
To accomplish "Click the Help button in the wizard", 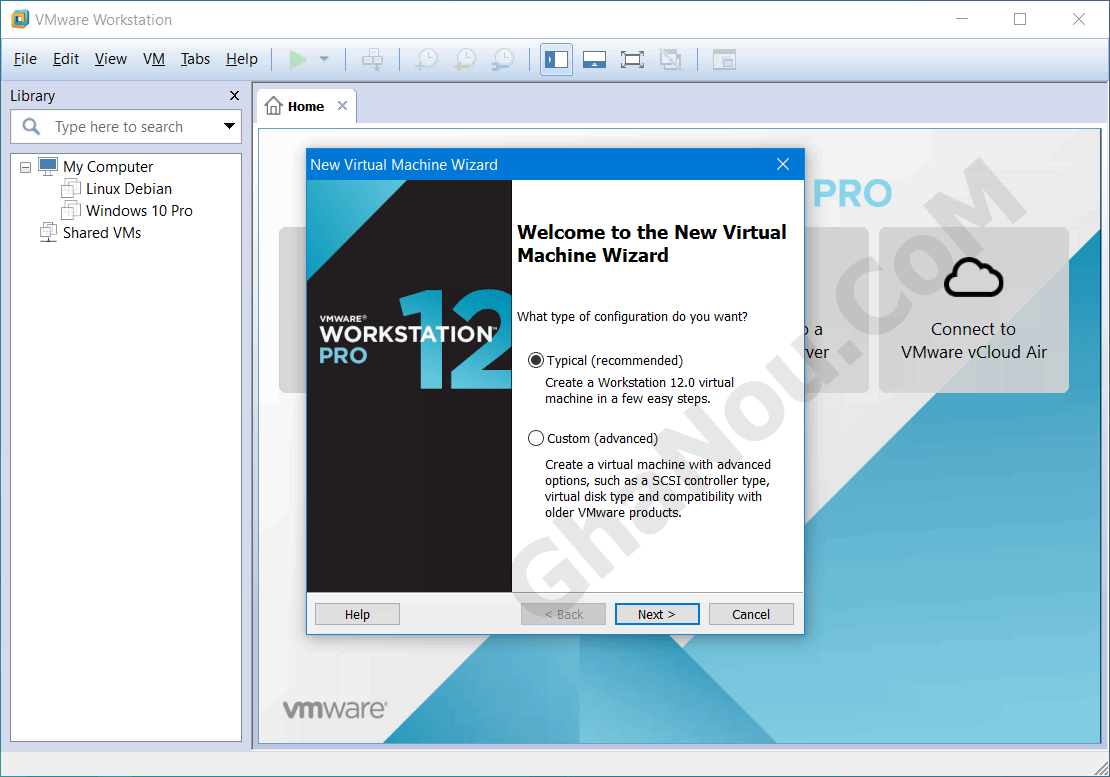I will [x=357, y=614].
